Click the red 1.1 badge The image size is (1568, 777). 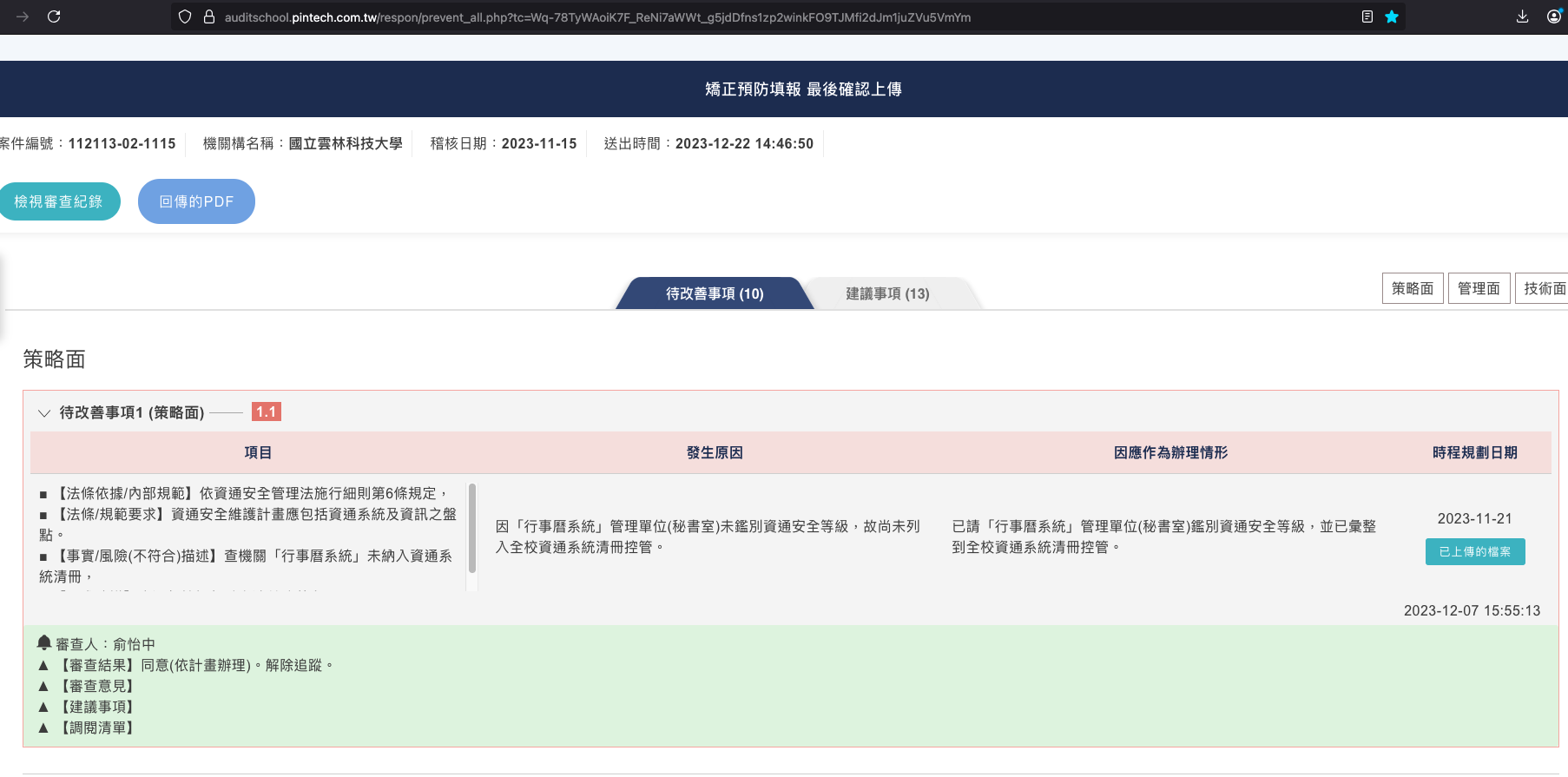pos(267,412)
